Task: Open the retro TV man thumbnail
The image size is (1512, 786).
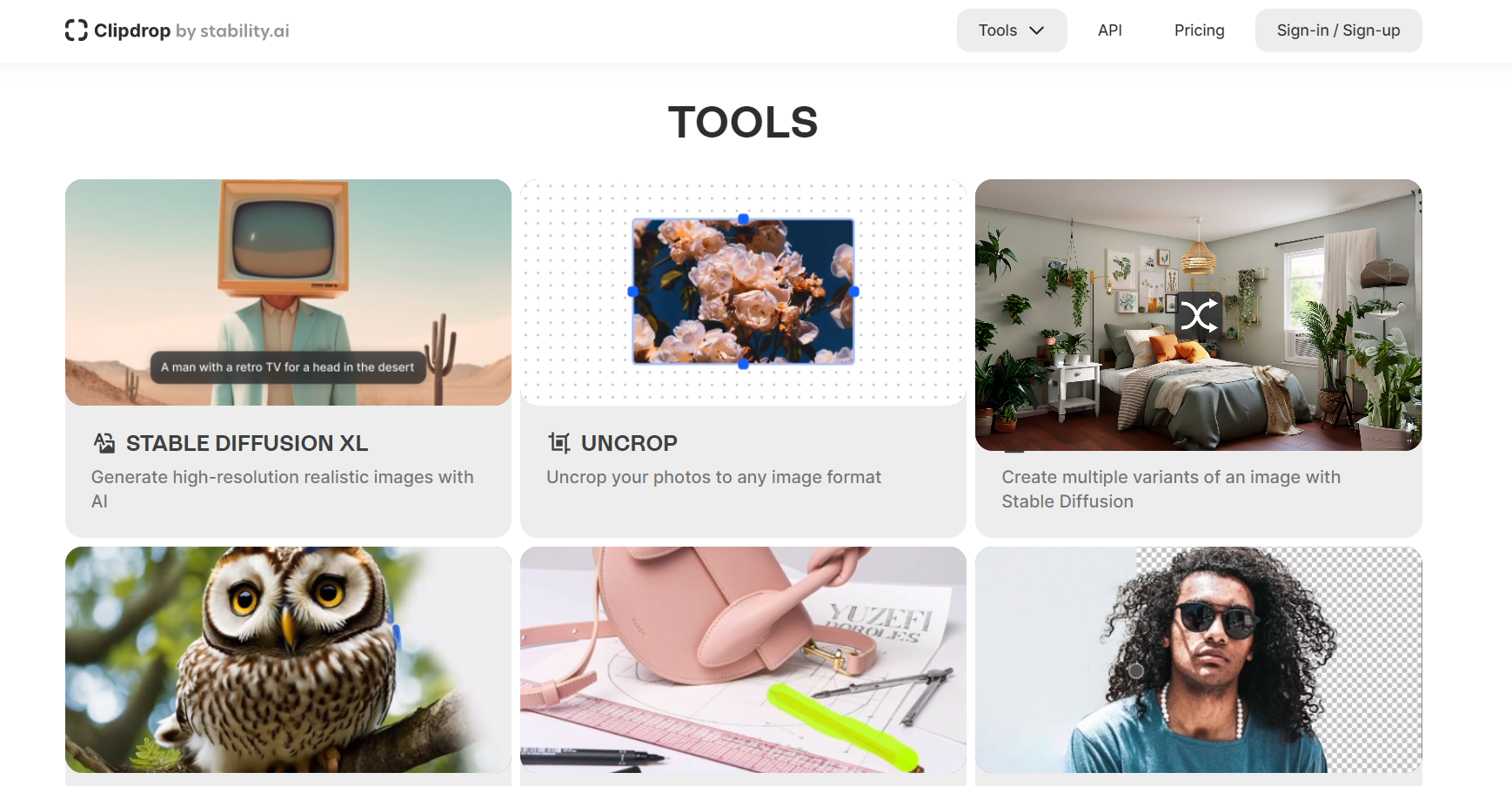Action: point(288,292)
